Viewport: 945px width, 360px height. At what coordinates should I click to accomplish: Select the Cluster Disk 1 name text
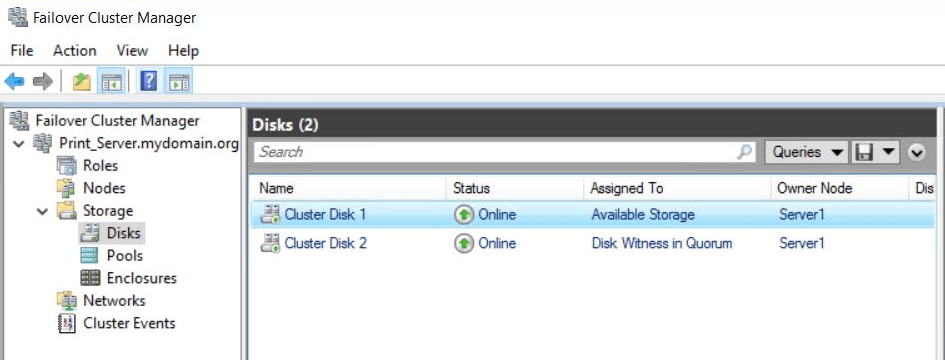click(325, 215)
